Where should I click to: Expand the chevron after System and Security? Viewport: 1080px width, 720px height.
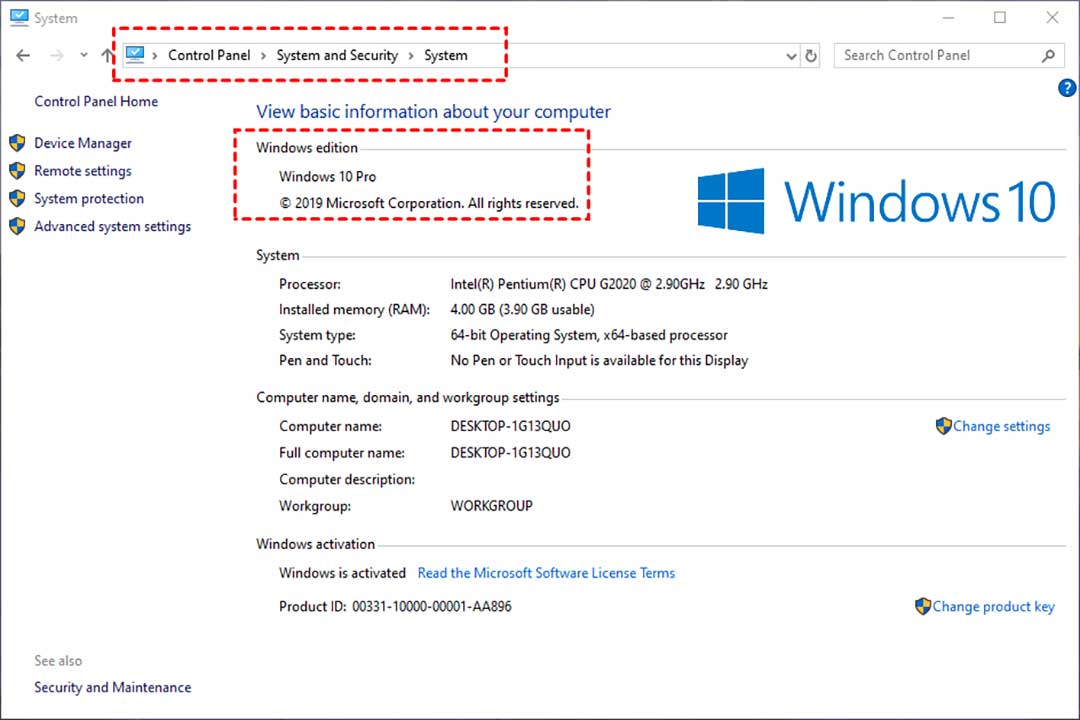[x=411, y=56]
